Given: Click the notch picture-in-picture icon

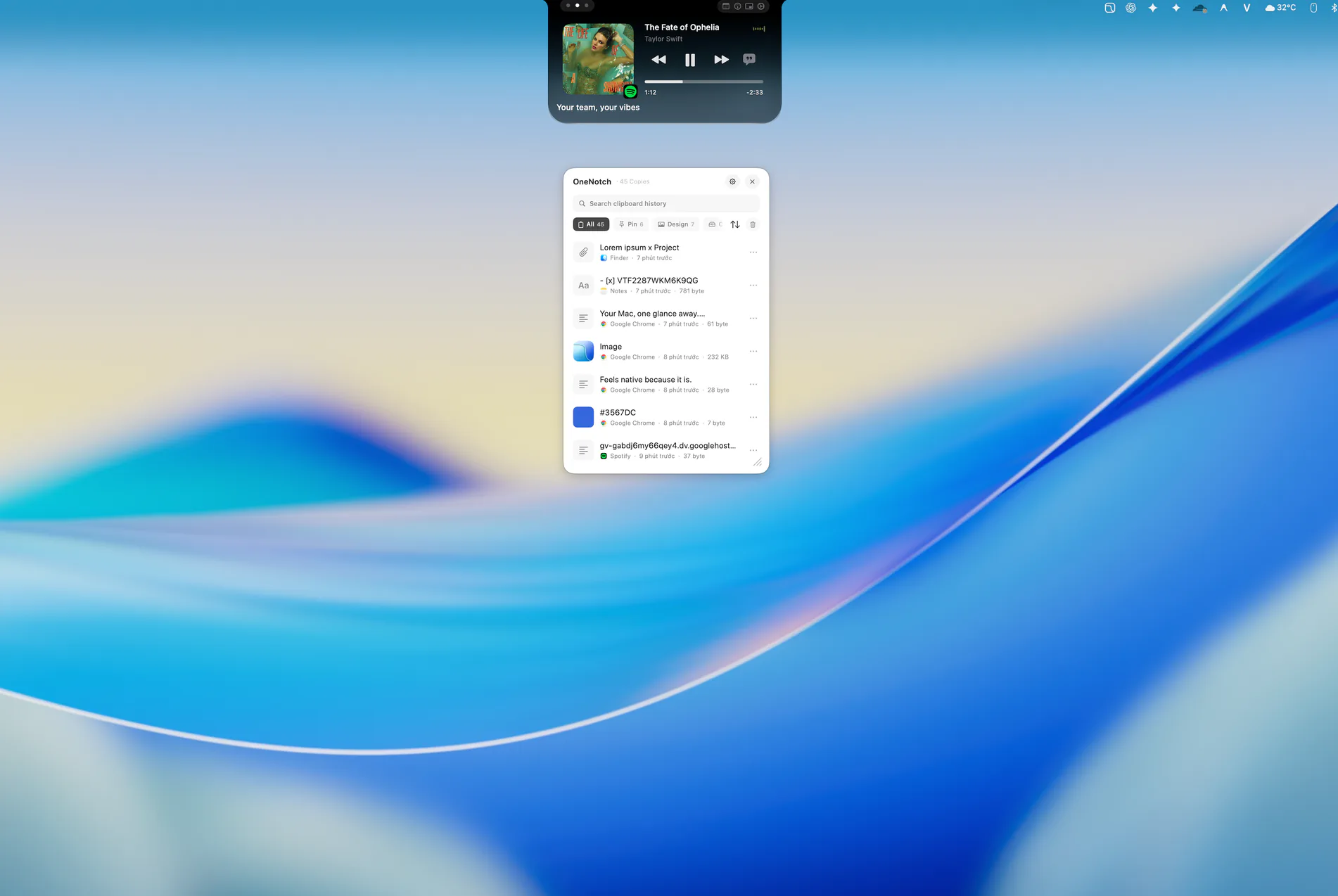Looking at the screenshot, I should point(749,6).
